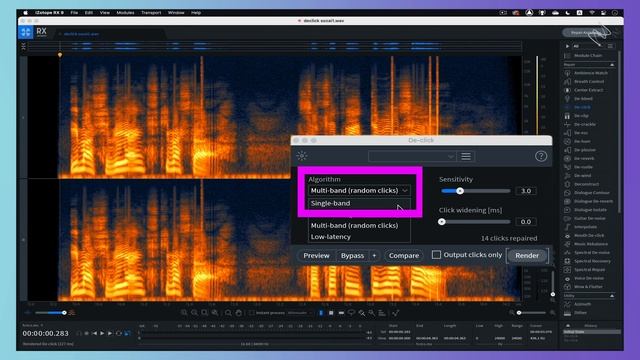Toggle the Instant process checkbox
The width and height of the screenshot is (640, 360).
tap(252, 313)
